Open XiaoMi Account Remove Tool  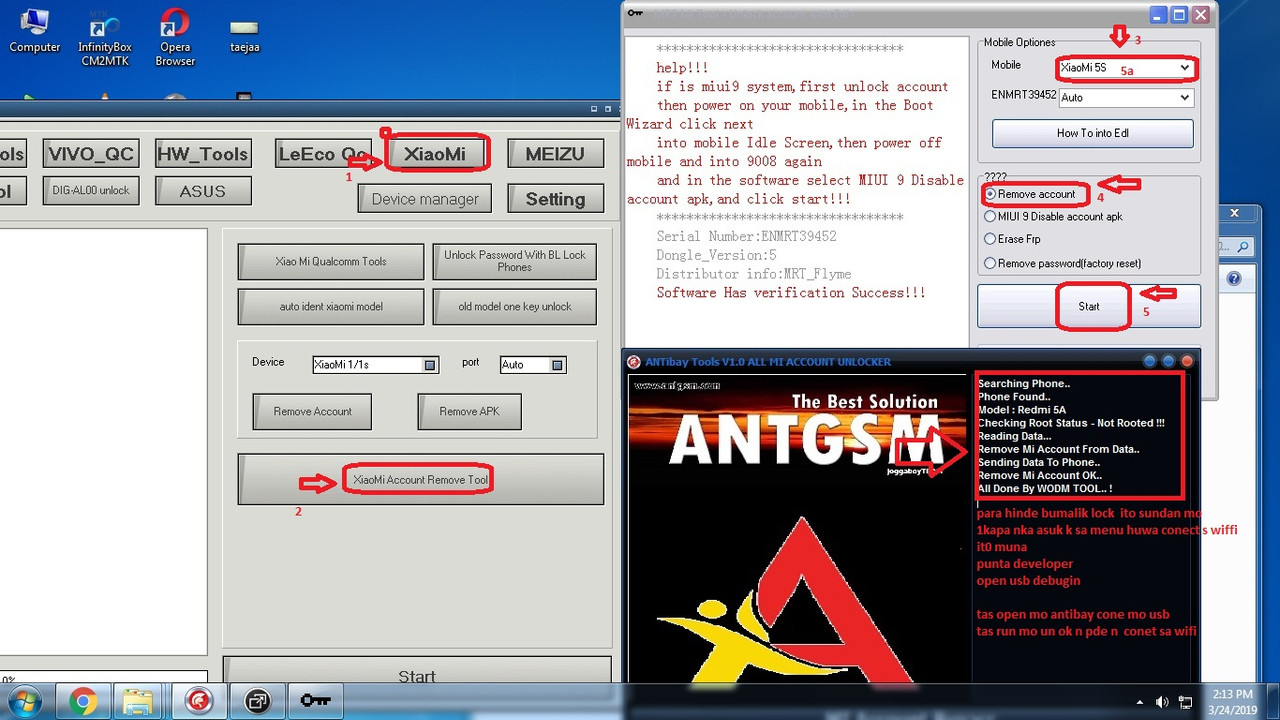coord(421,480)
